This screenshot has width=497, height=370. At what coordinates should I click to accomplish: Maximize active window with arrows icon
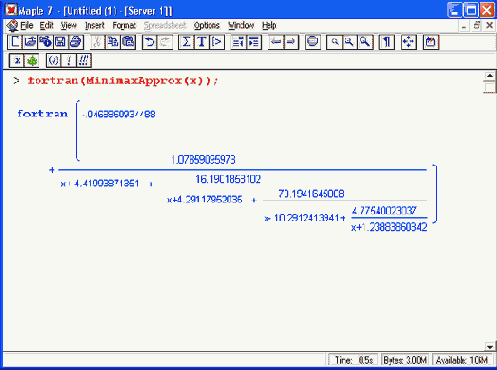pyautogui.click(x=408, y=42)
